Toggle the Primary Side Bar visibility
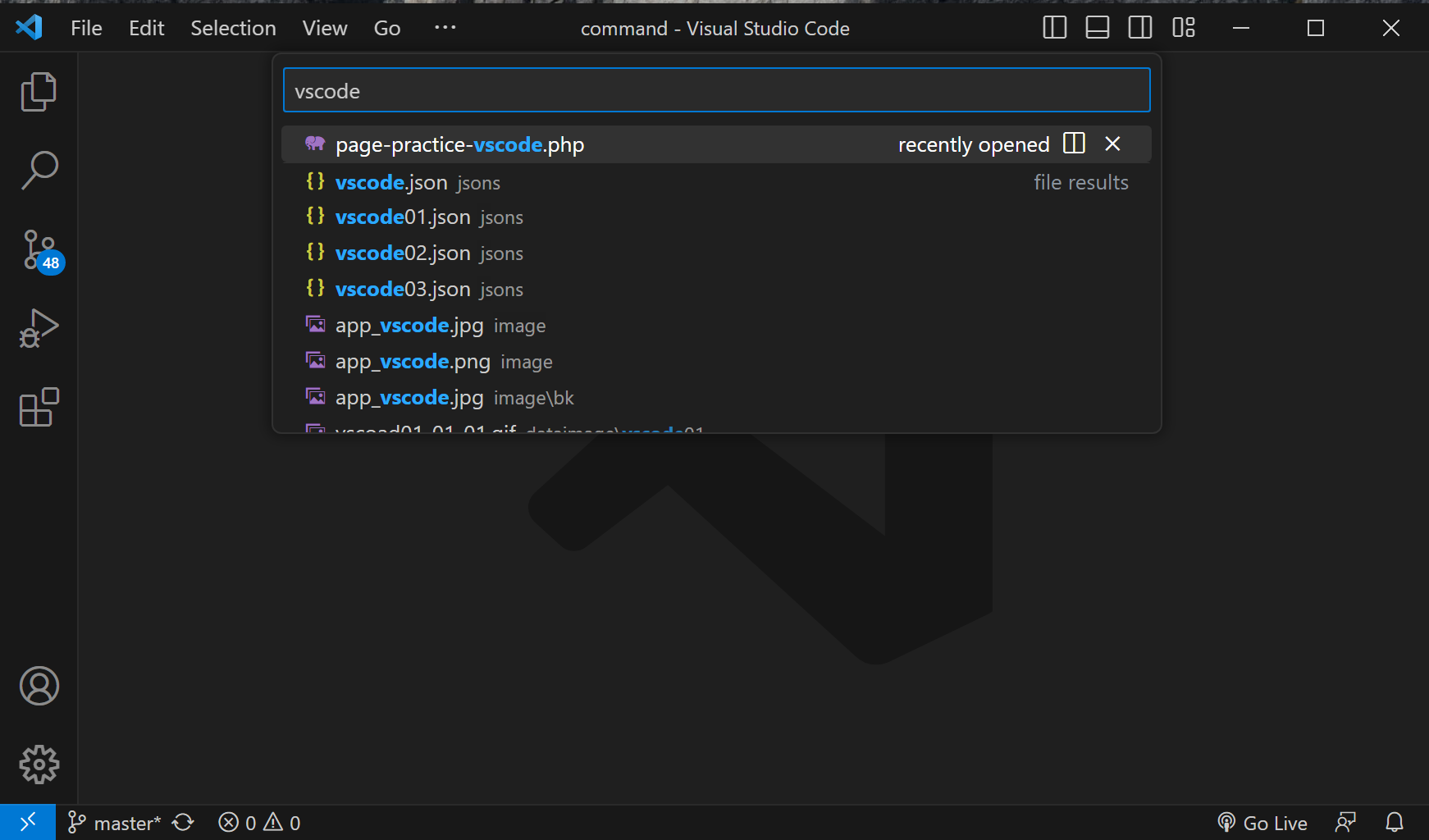1429x840 pixels. tap(1053, 27)
